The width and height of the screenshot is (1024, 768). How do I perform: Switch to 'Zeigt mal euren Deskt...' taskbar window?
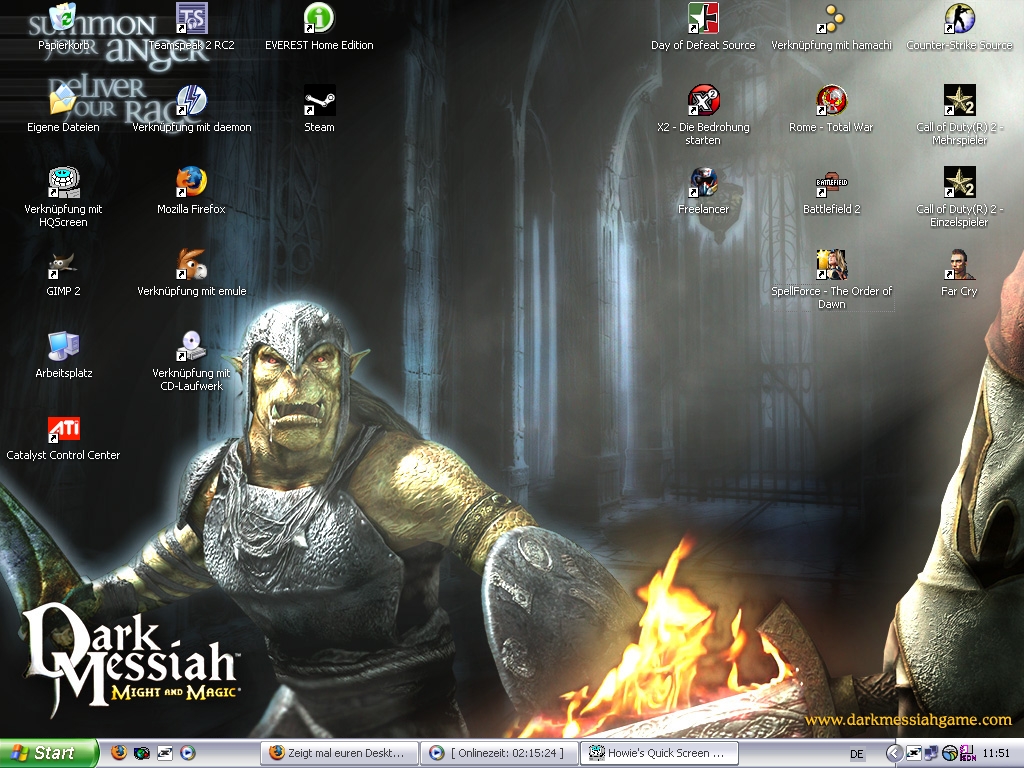[x=338, y=753]
